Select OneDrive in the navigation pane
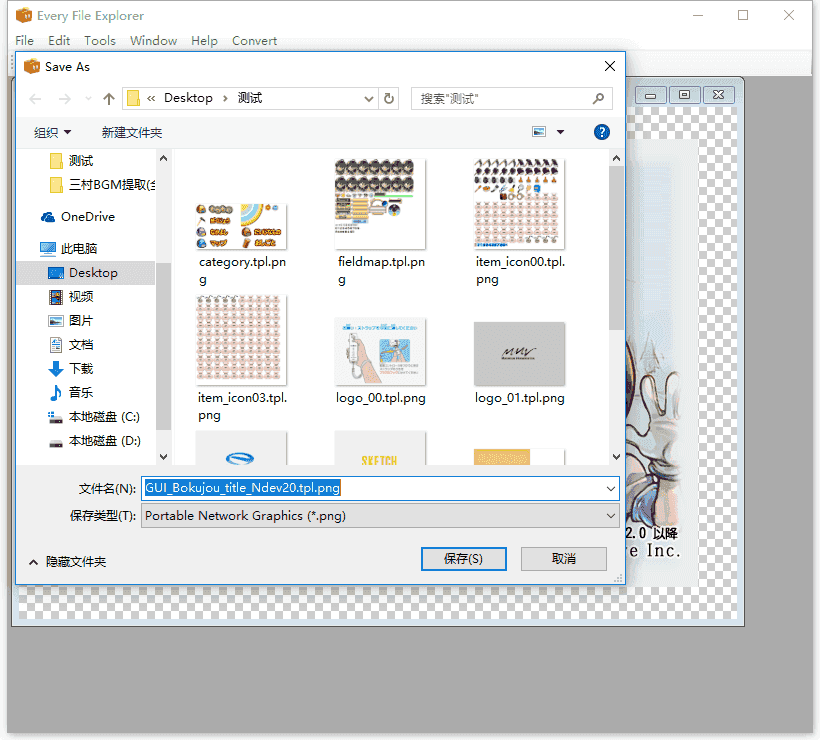Viewport: 820px width, 740px height. (x=86, y=217)
